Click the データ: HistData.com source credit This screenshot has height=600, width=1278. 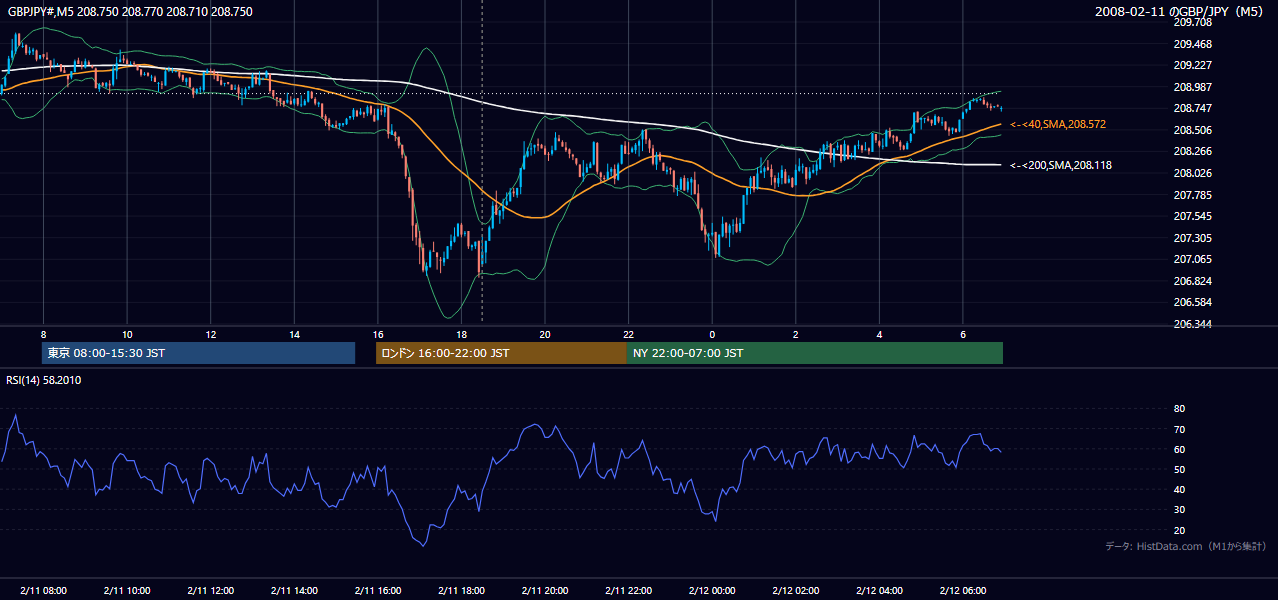pyautogui.click(x=1185, y=546)
